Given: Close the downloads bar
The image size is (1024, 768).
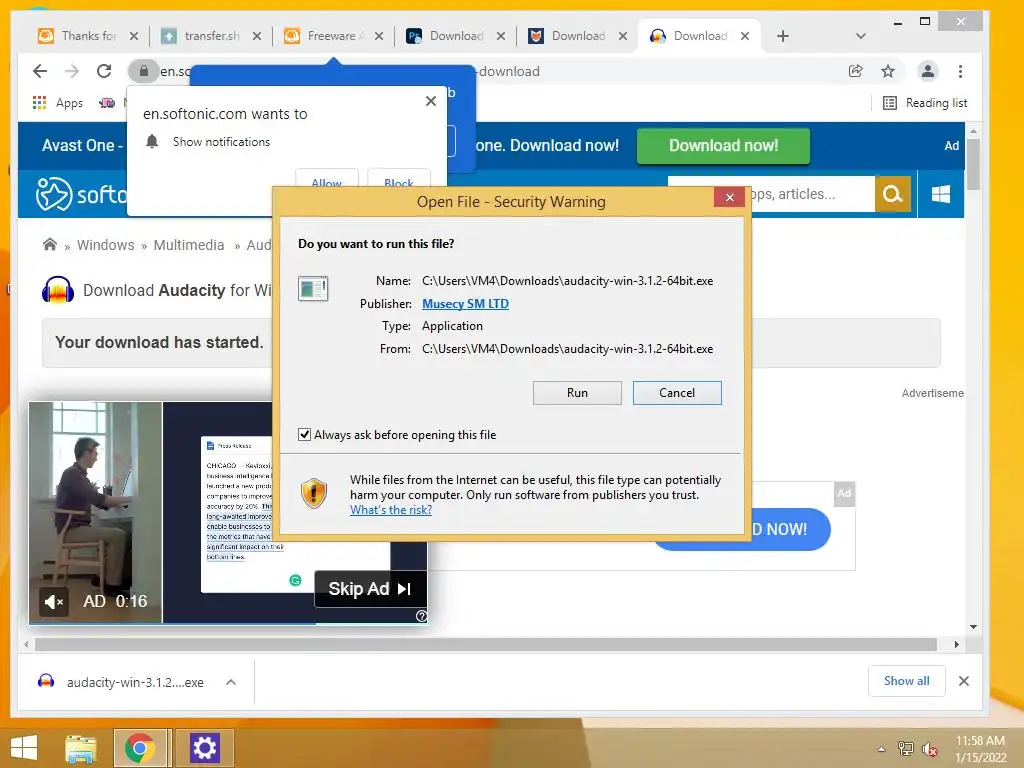Looking at the screenshot, I should [x=963, y=681].
